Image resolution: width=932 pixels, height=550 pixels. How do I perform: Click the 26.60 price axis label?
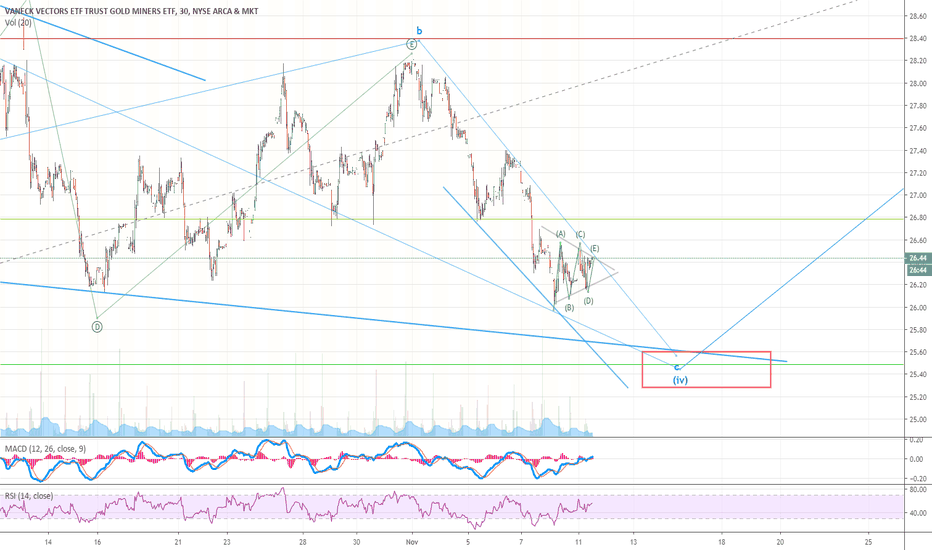click(x=918, y=240)
